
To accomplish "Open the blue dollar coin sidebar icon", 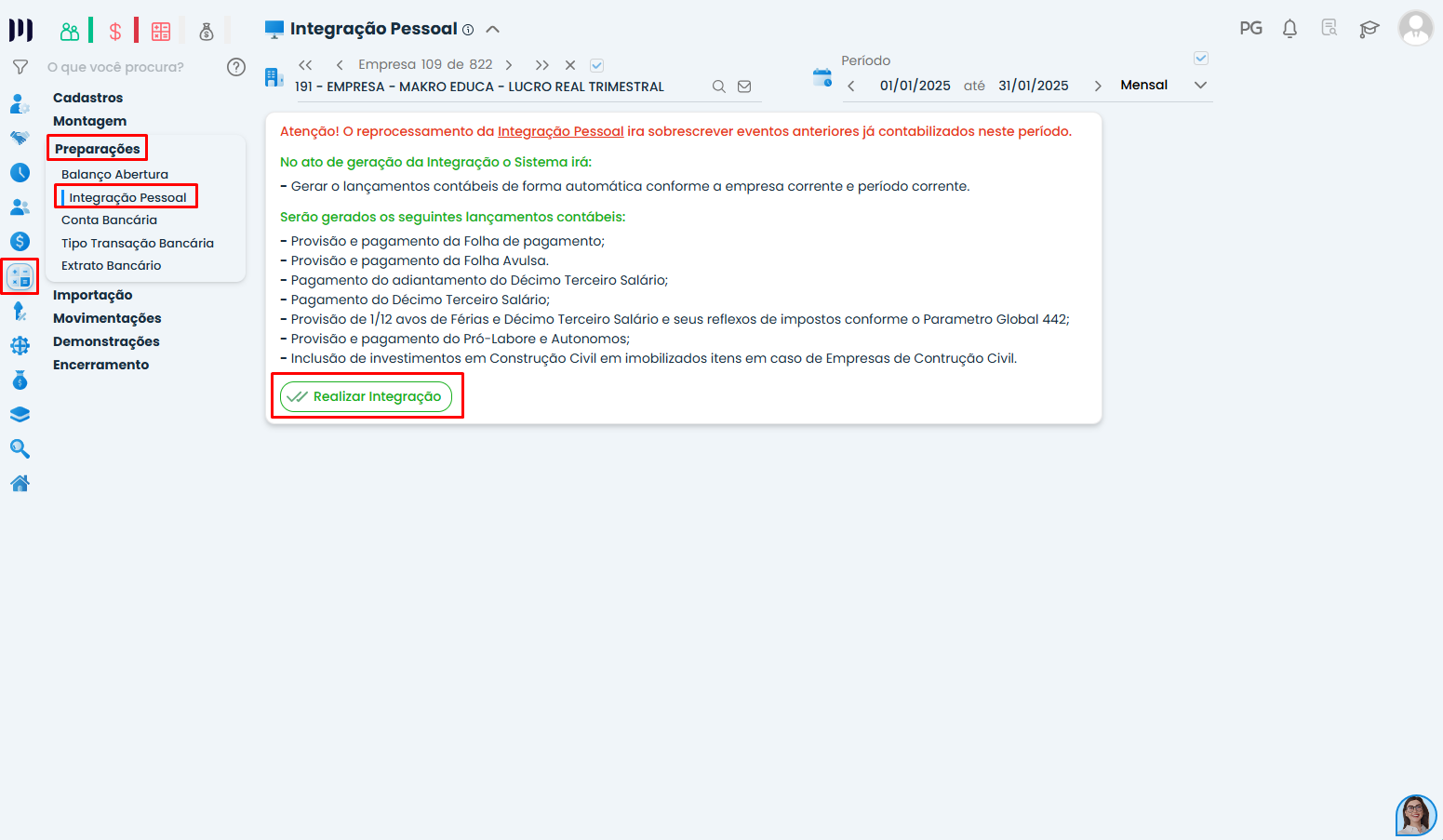I will point(20,242).
